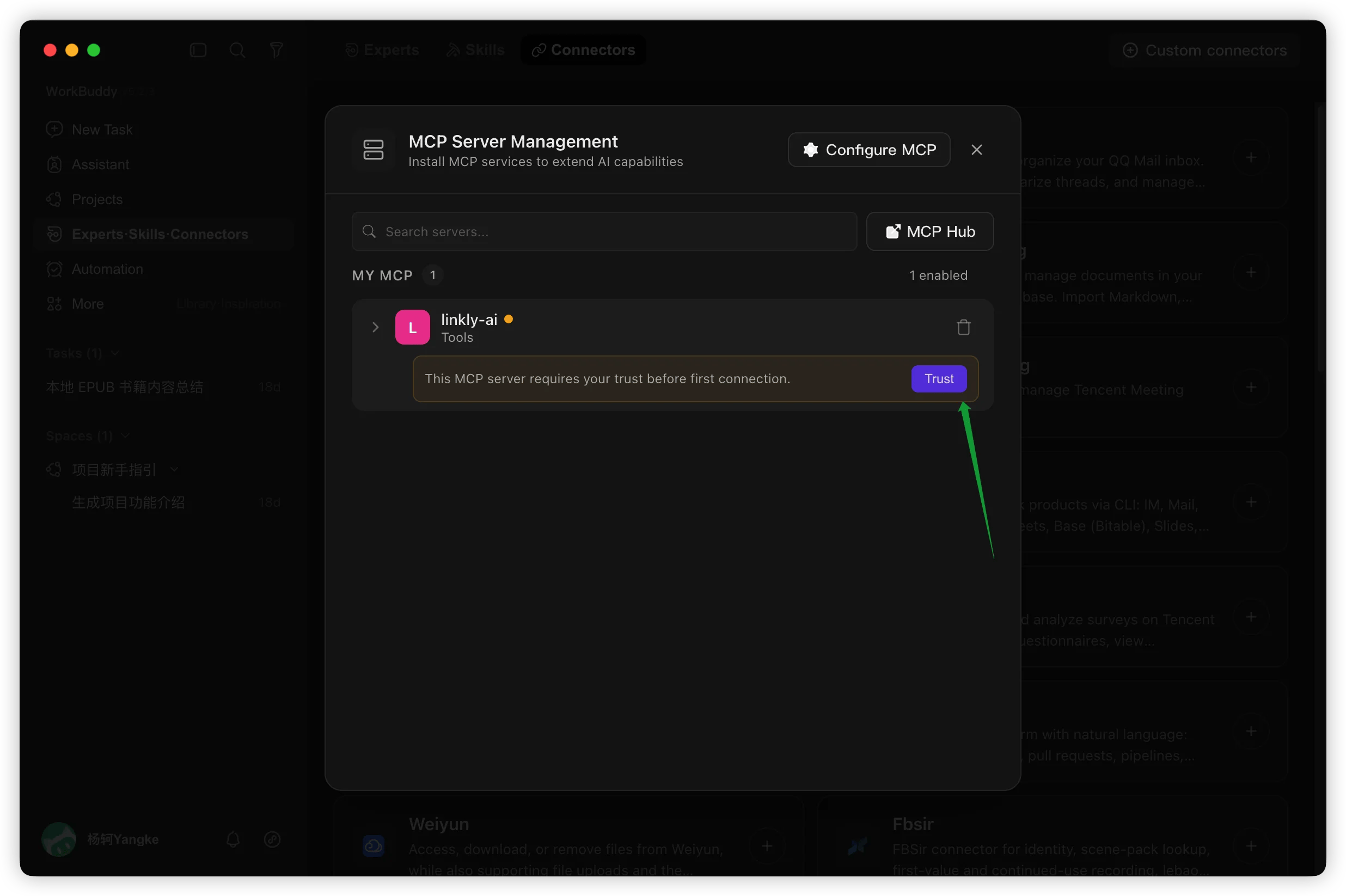Add the Weiyun connector with plus
This screenshot has height=896, width=1346.
pos(768,846)
